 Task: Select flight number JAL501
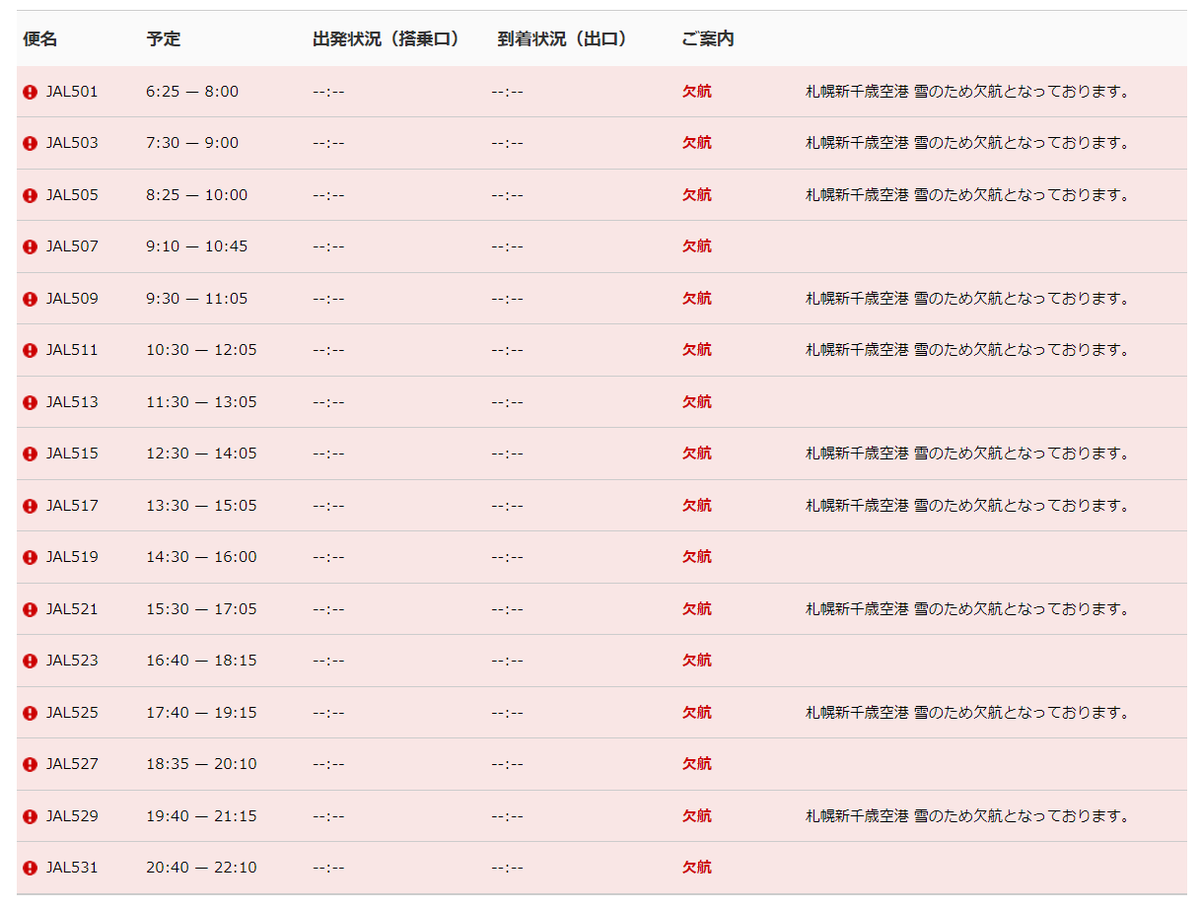[72, 91]
